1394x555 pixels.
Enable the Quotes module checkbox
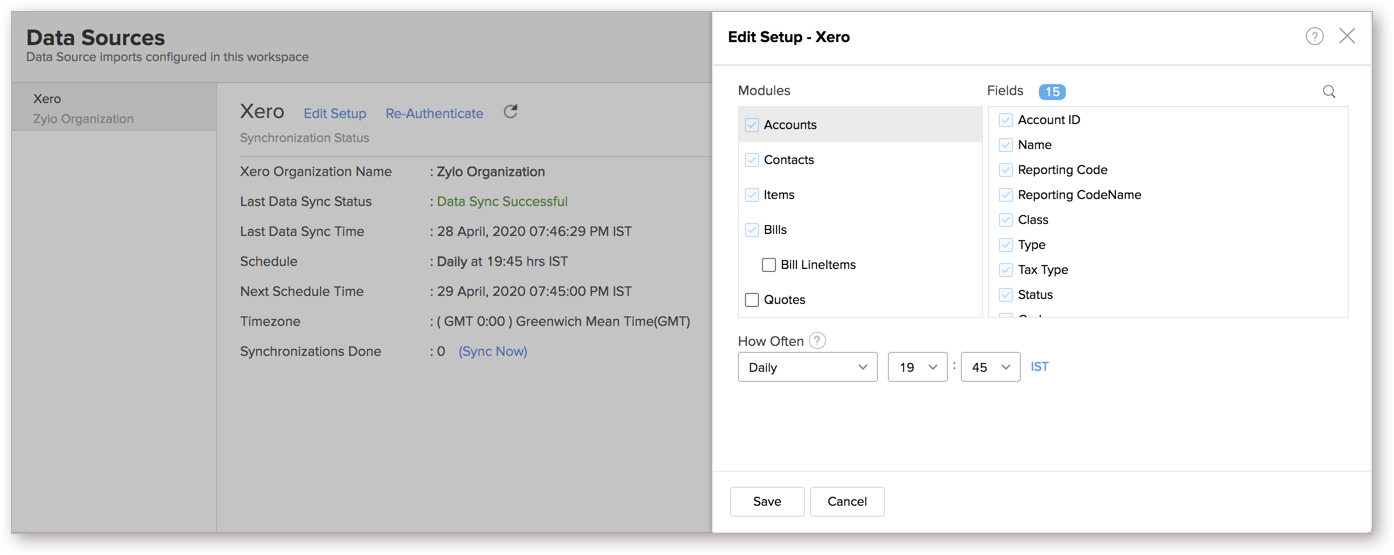click(752, 300)
